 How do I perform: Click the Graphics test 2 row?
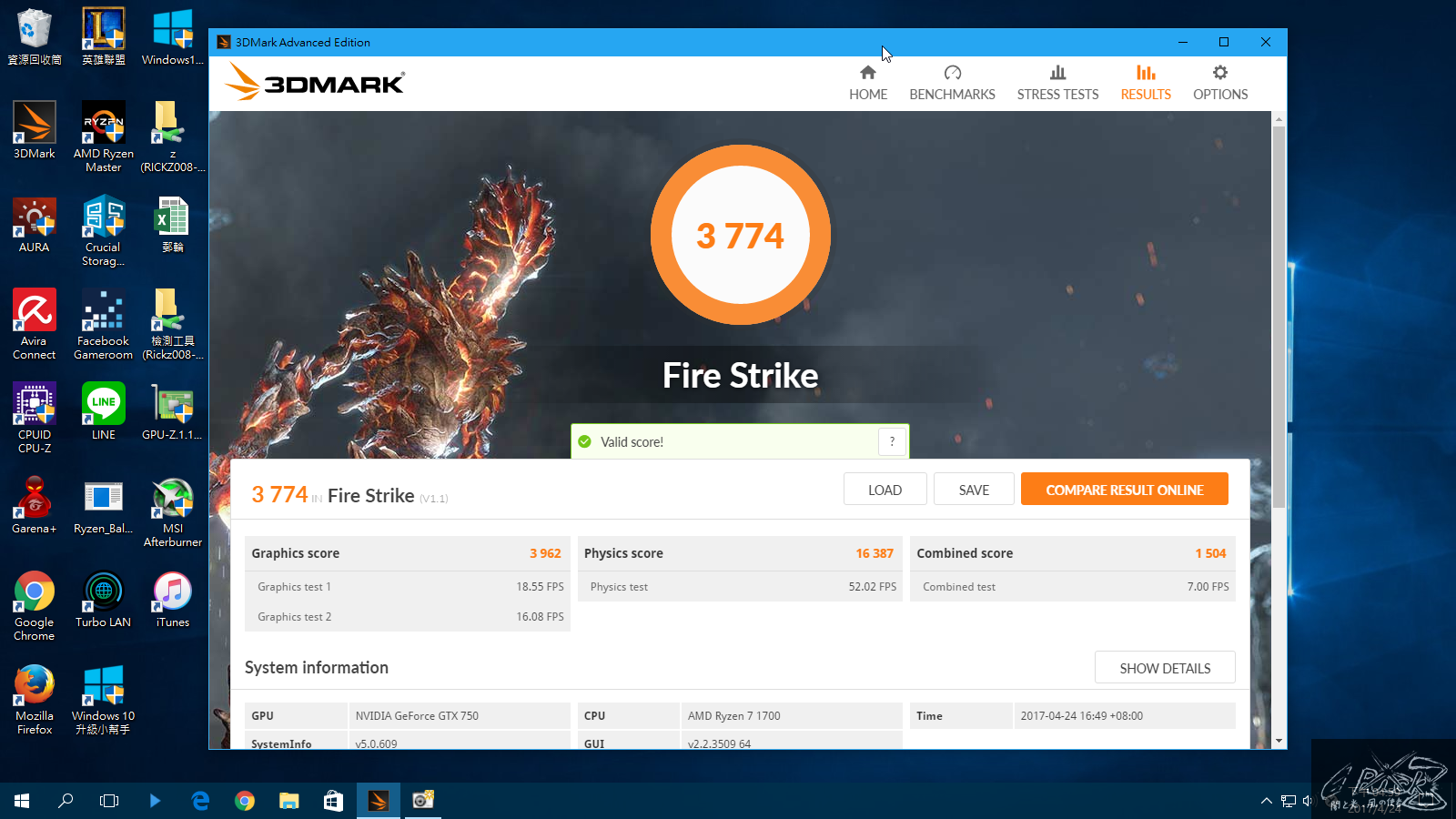tap(408, 617)
